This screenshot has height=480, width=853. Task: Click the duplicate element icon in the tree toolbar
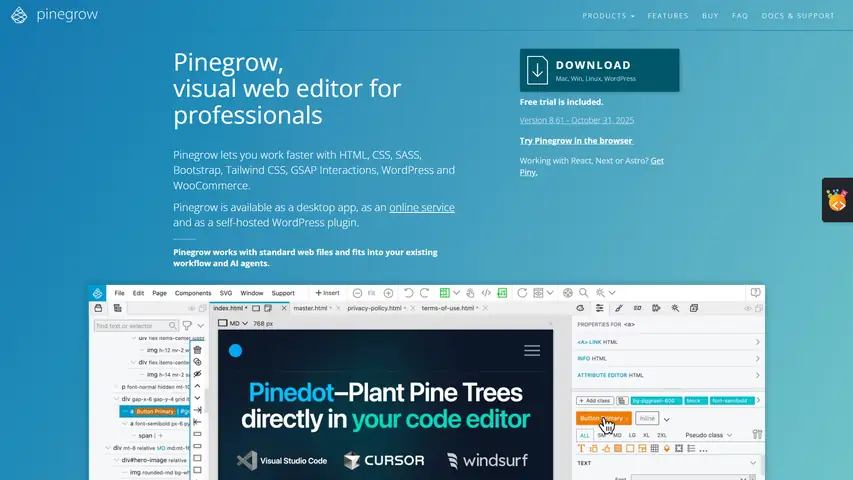point(197,362)
